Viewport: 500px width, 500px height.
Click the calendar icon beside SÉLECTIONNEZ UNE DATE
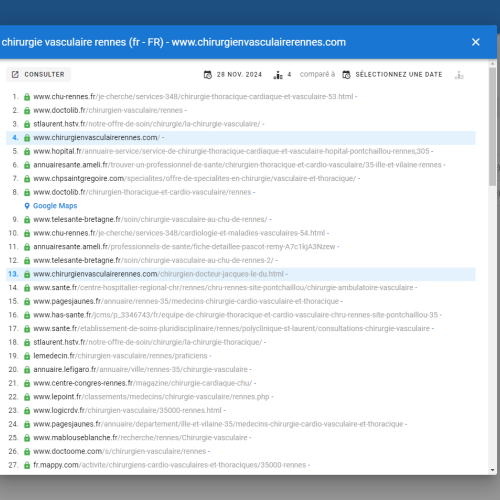346,75
